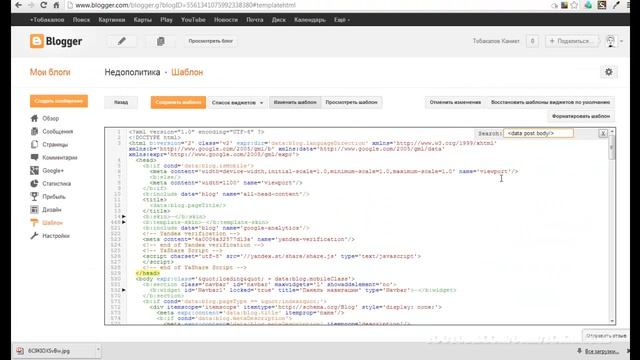This screenshot has width=640, height=360.
Task: Click the Создать сообщение button
Action: click(59, 101)
